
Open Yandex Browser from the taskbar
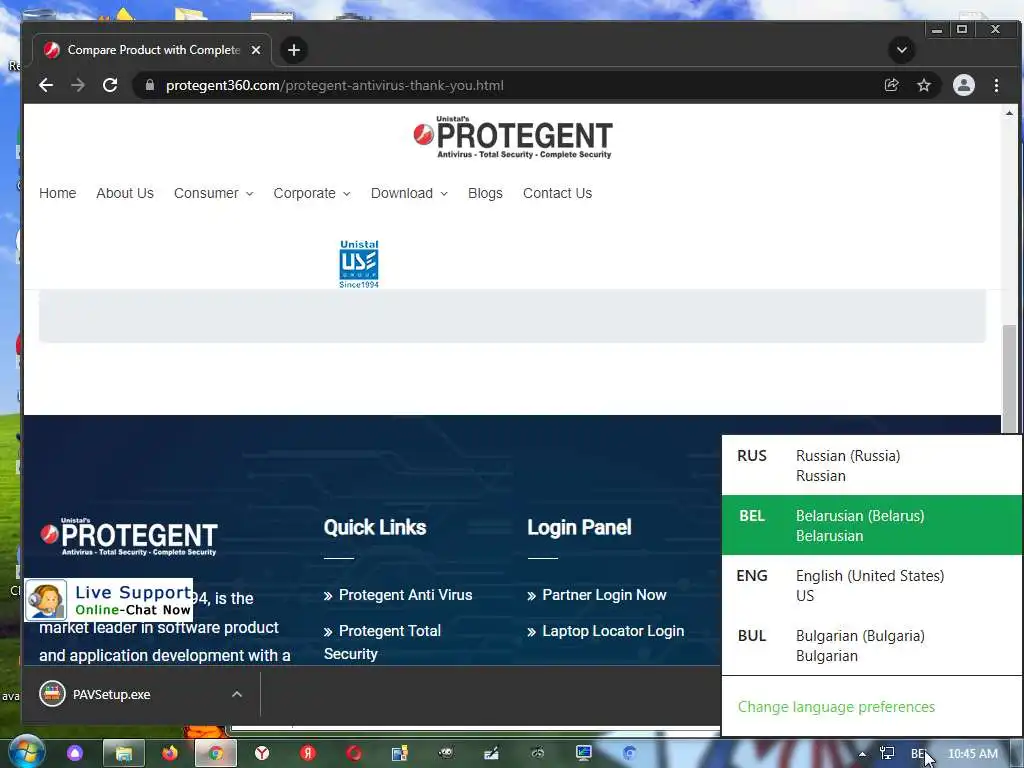tap(262, 753)
